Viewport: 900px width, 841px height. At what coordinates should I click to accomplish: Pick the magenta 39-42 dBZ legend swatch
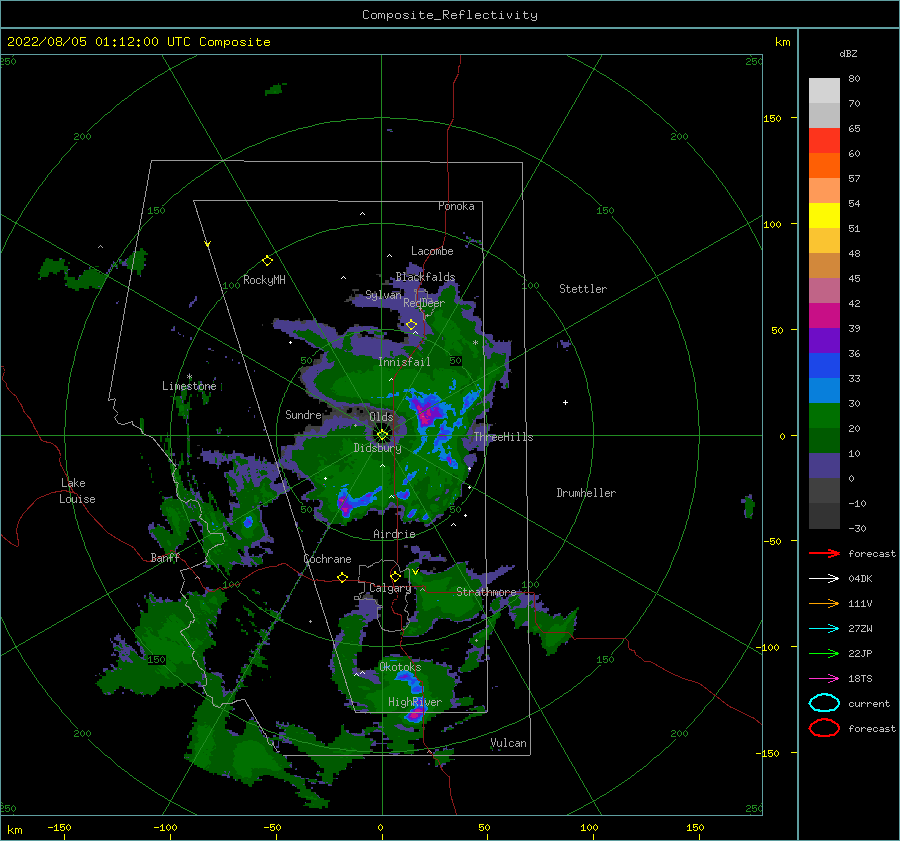click(x=824, y=315)
